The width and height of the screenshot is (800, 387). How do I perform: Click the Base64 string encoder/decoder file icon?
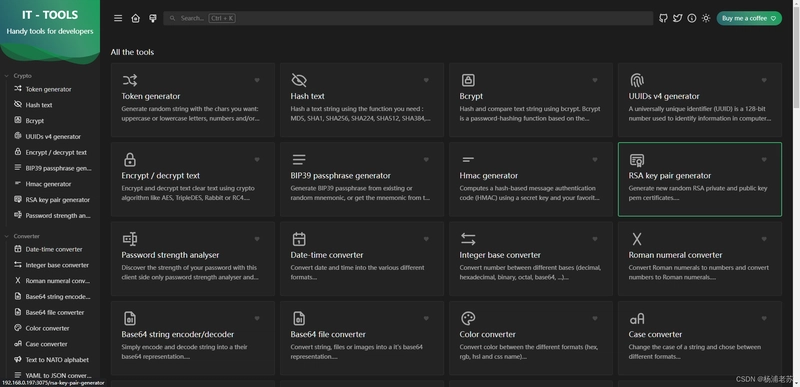click(x=130, y=318)
